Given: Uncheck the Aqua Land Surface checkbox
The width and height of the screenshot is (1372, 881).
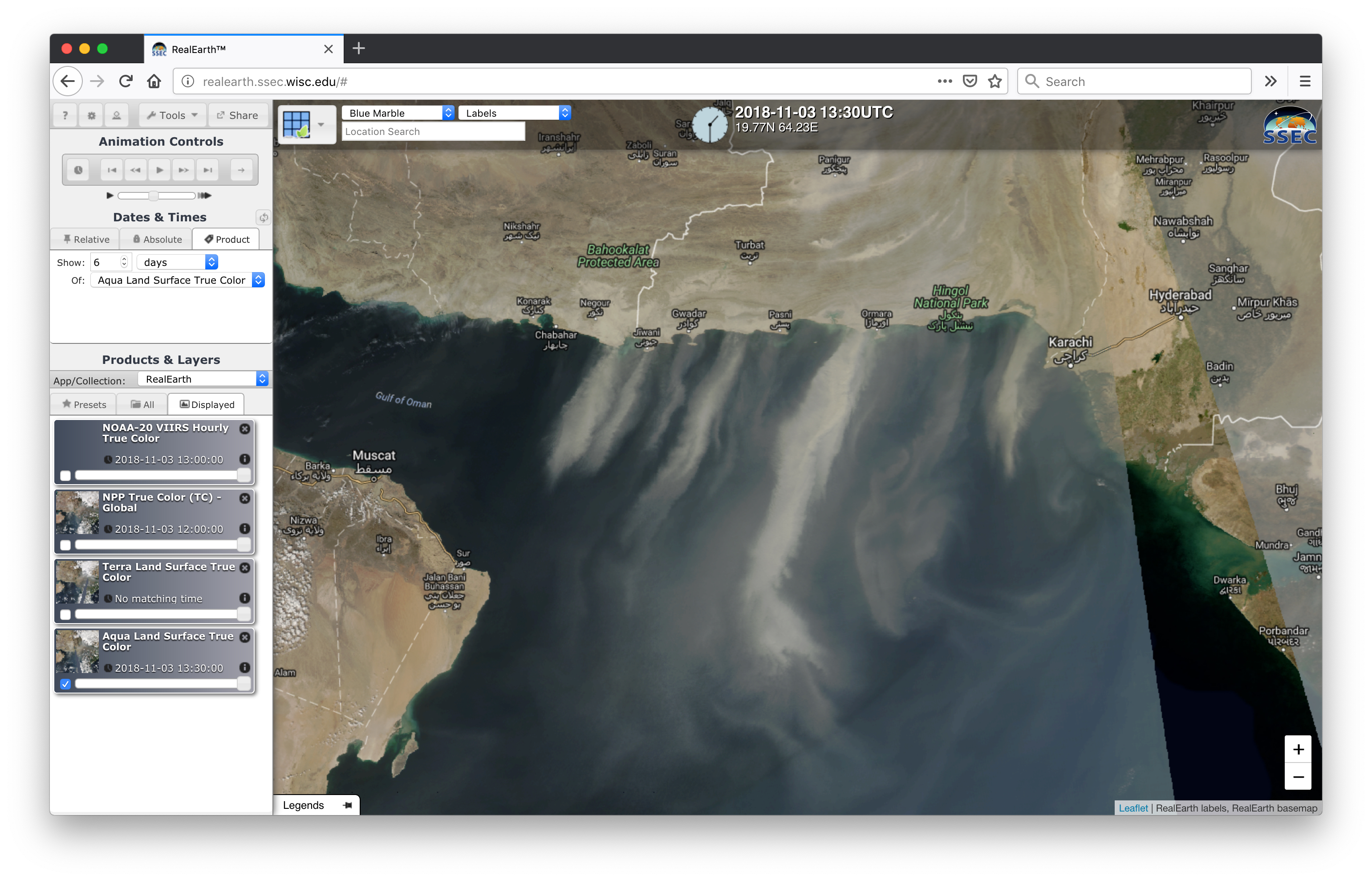Looking at the screenshot, I should tap(66, 684).
